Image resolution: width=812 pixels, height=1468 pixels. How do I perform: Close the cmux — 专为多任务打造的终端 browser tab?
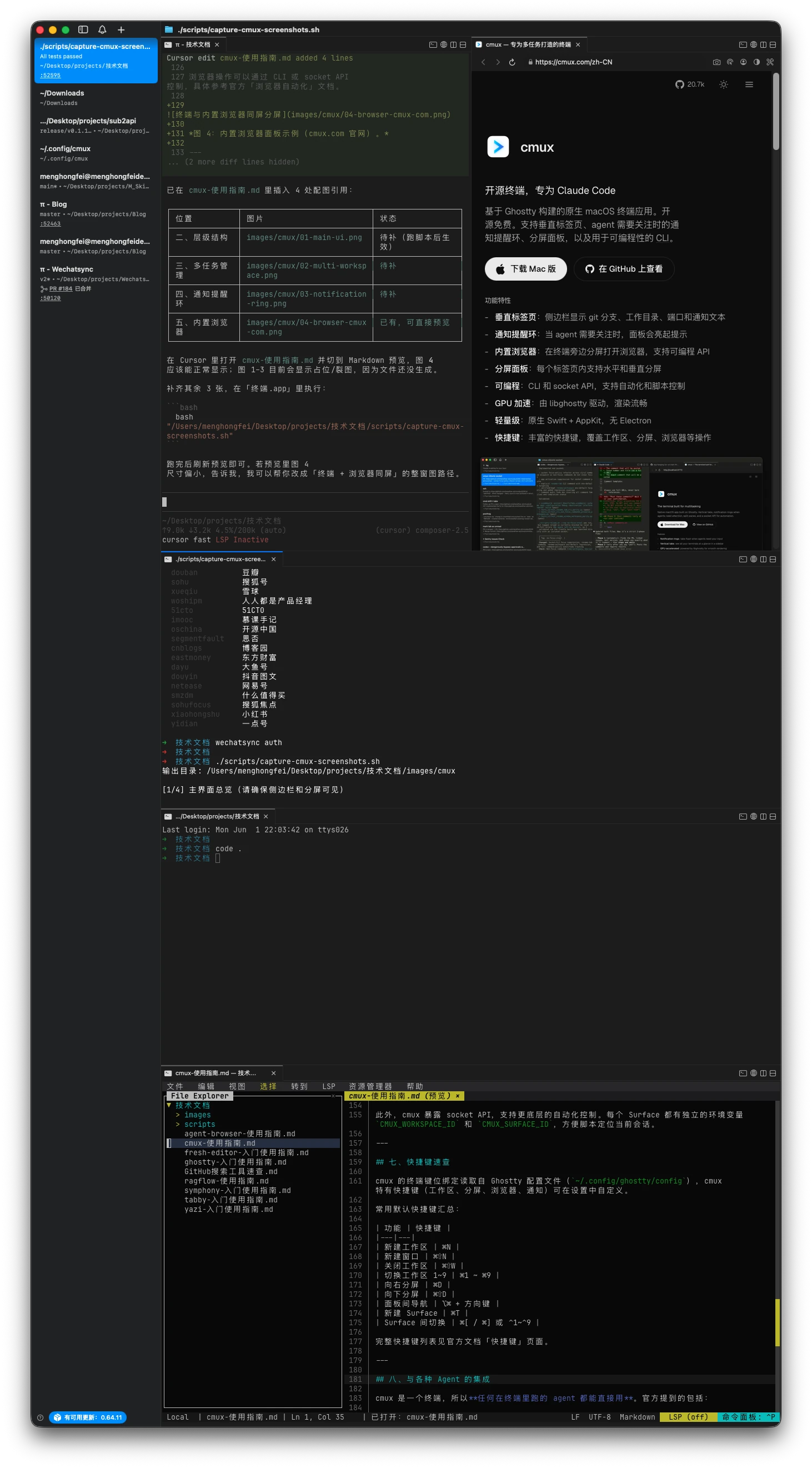click(x=578, y=44)
